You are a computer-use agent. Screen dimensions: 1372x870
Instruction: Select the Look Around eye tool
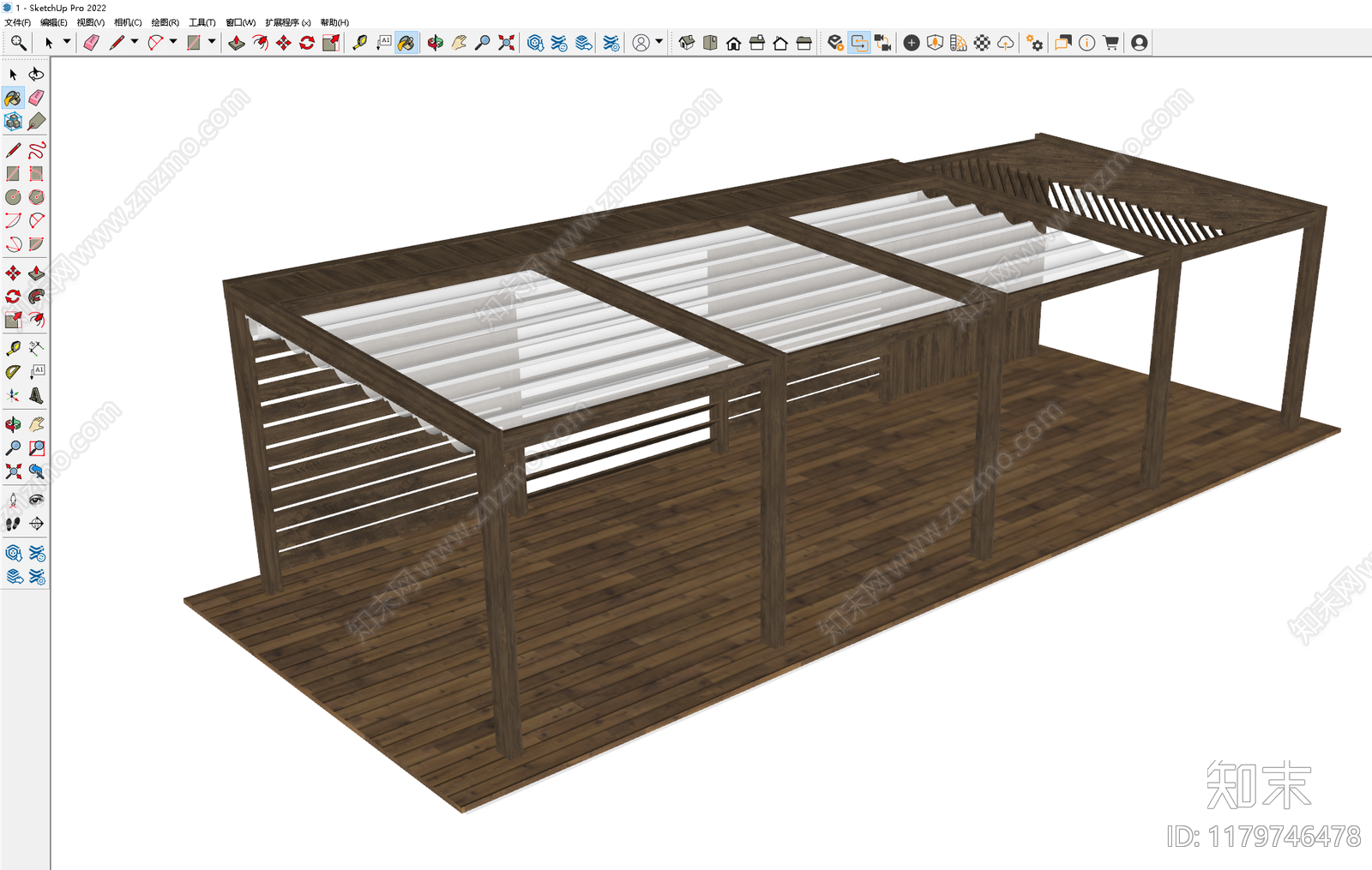(x=36, y=500)
